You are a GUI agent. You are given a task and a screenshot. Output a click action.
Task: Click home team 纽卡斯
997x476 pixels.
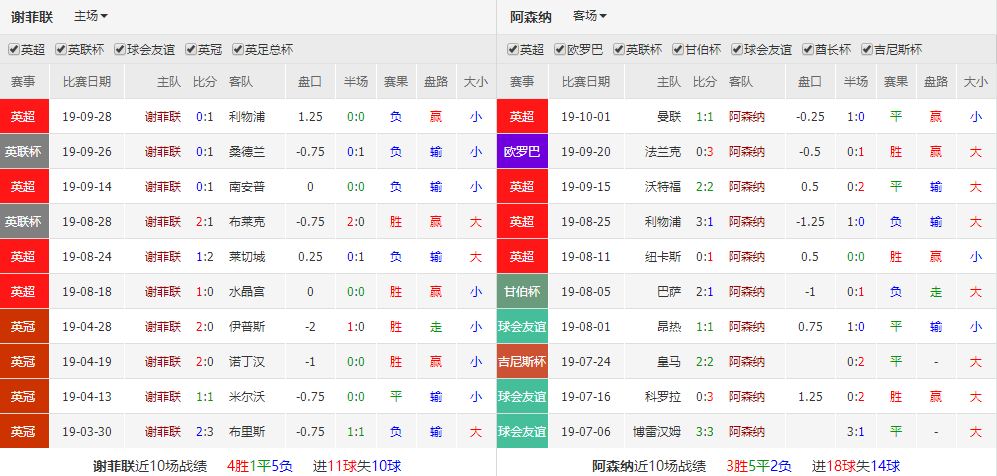(x=663, y=257)
